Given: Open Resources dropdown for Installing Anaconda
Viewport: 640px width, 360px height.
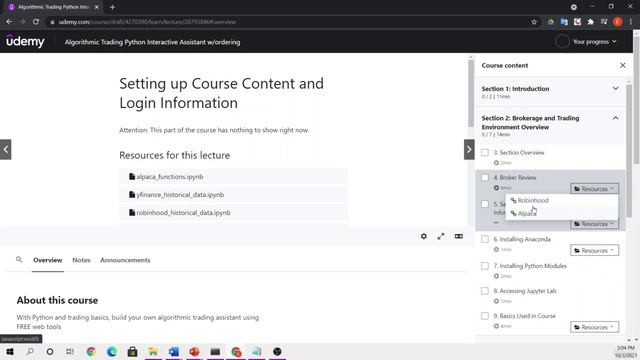Looking at the screenshot, I should 594,250.
